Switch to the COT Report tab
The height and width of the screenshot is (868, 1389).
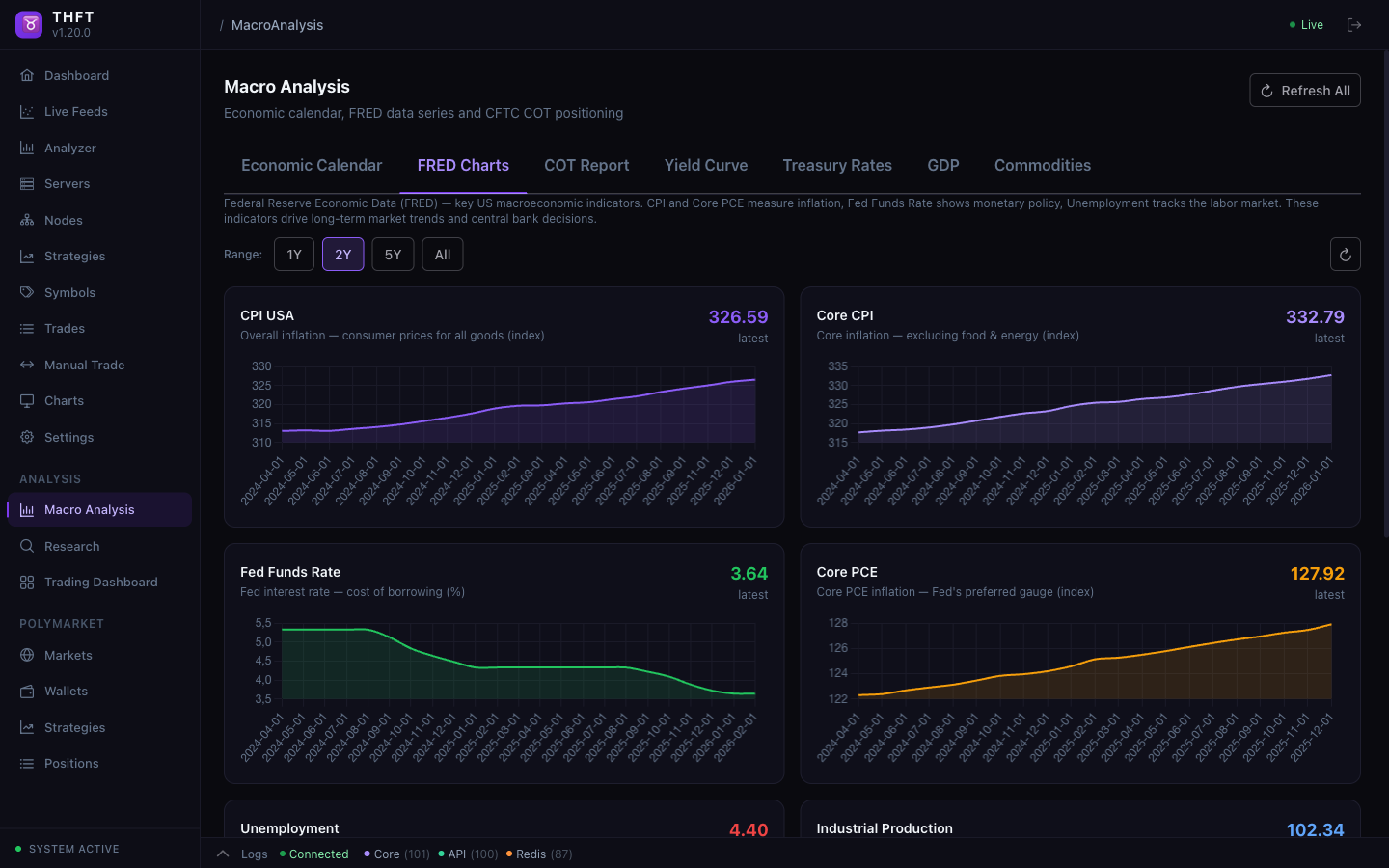(586, 166)
